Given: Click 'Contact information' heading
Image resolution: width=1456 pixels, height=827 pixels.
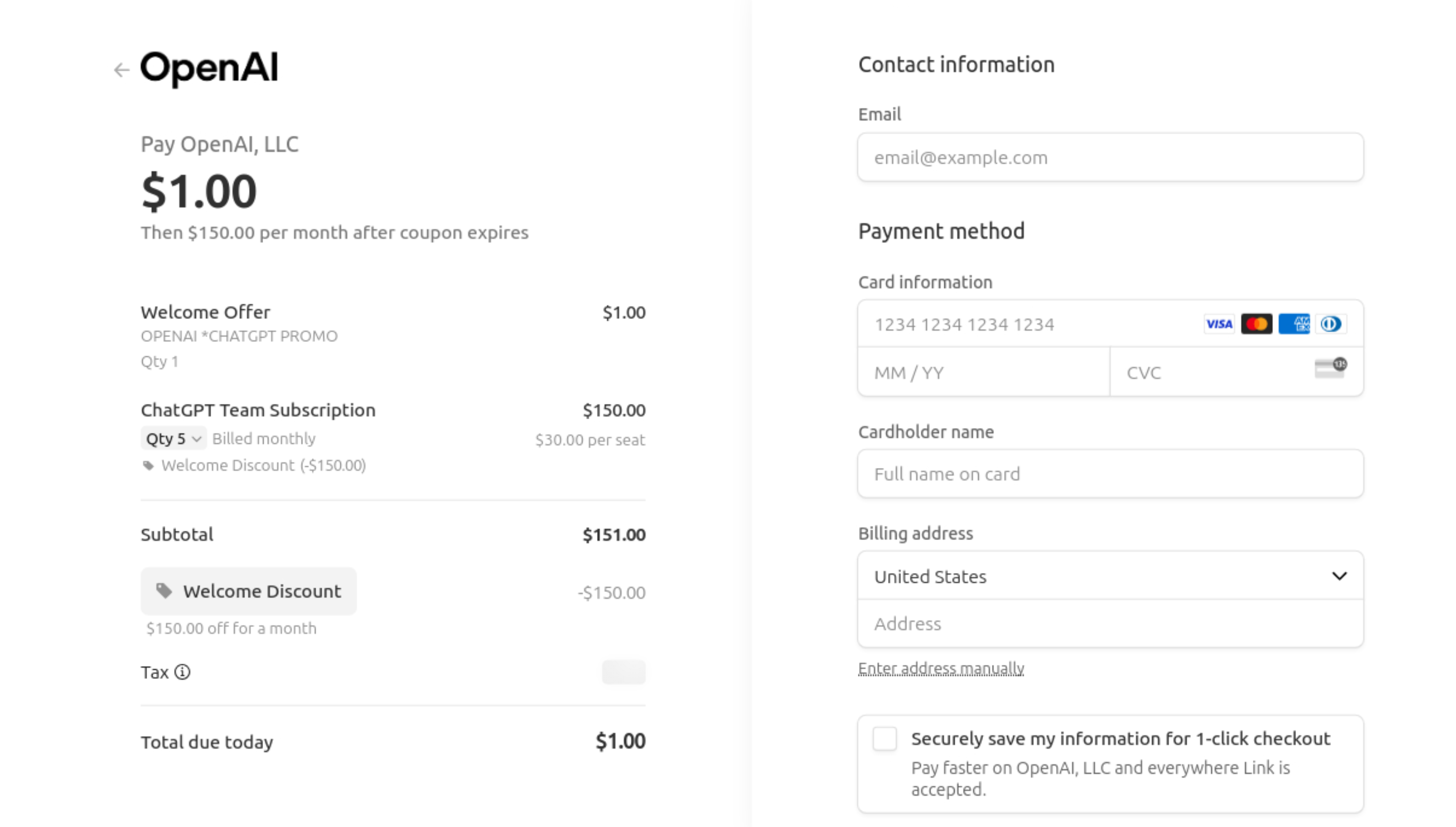Looking at the screenshot, I should [956, 65].
